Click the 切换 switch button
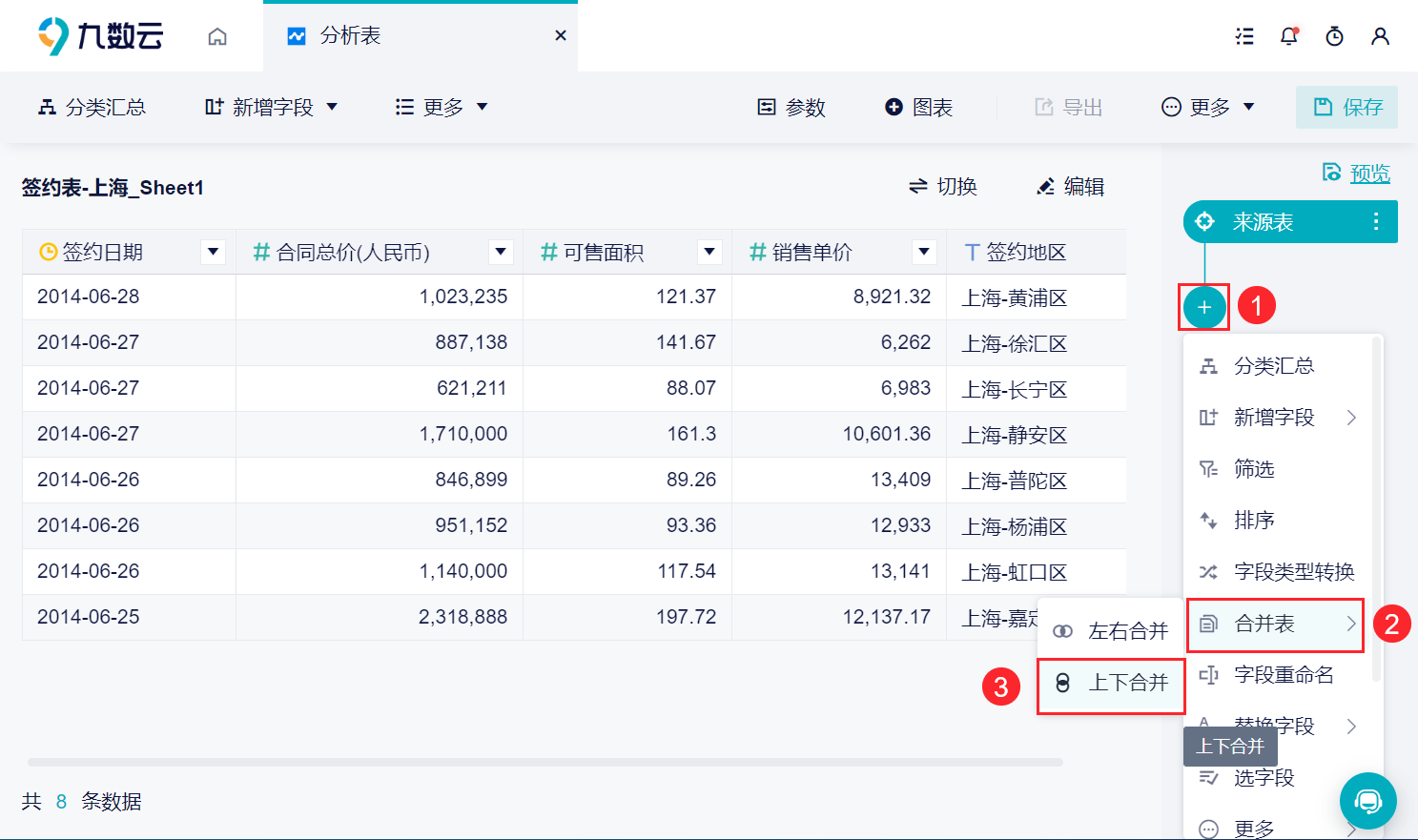 click(x=942, y=187)
